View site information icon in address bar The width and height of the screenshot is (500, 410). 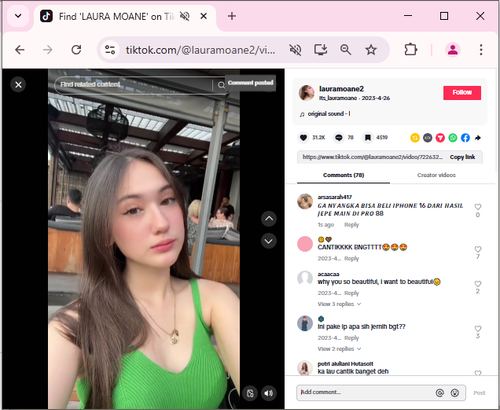click(110, 50)
